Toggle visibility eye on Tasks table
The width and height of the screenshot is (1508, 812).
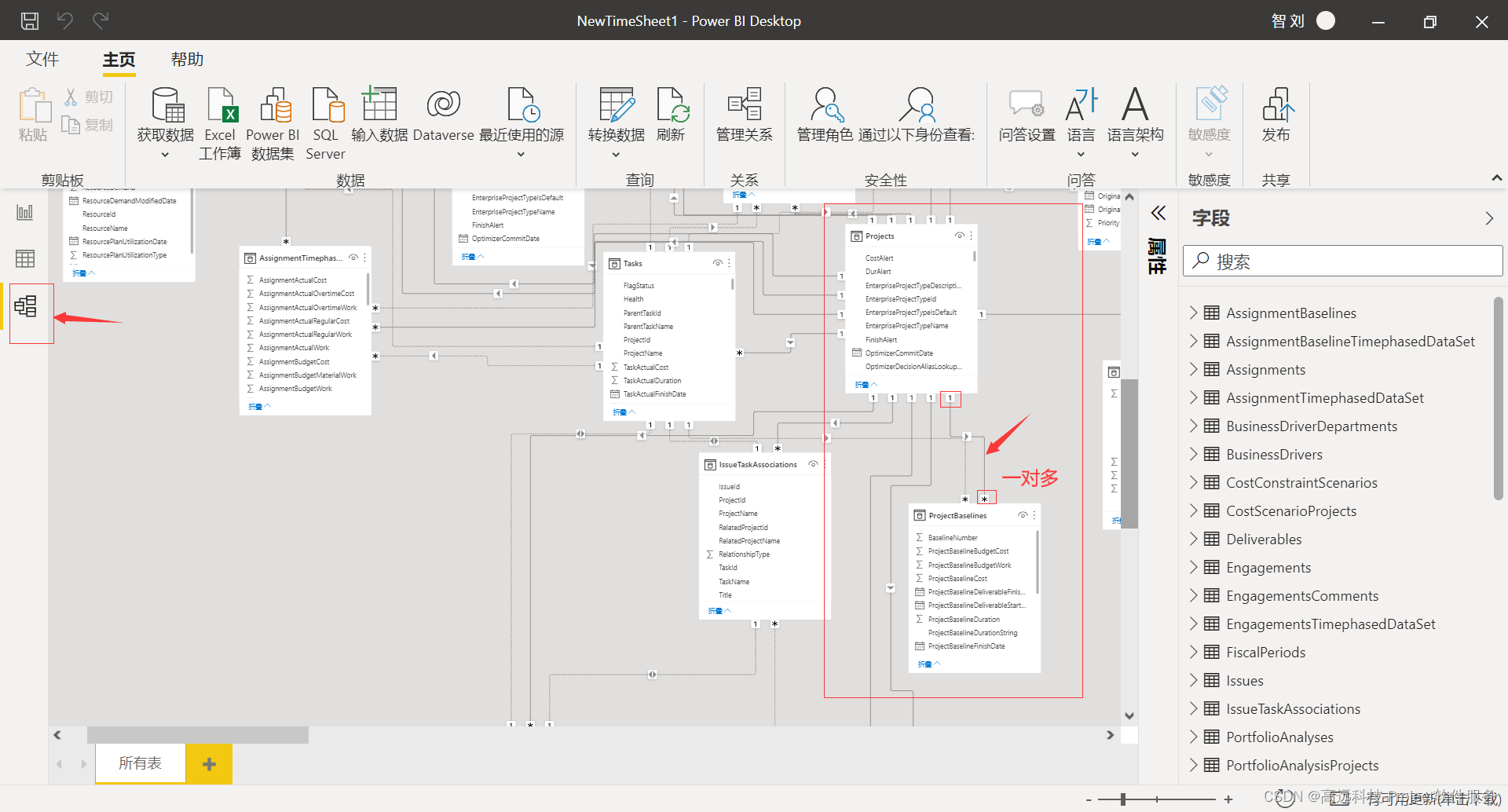click(x=717, y=263)
